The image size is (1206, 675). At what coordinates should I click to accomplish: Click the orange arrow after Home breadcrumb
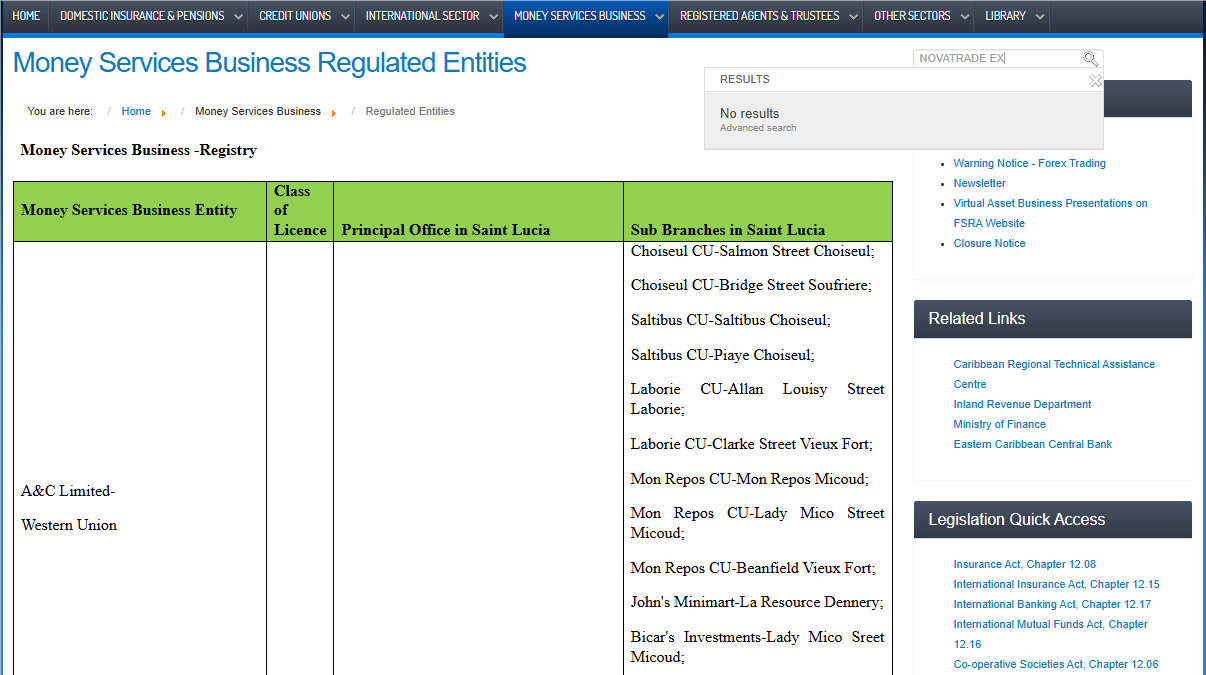pos(164,113)
